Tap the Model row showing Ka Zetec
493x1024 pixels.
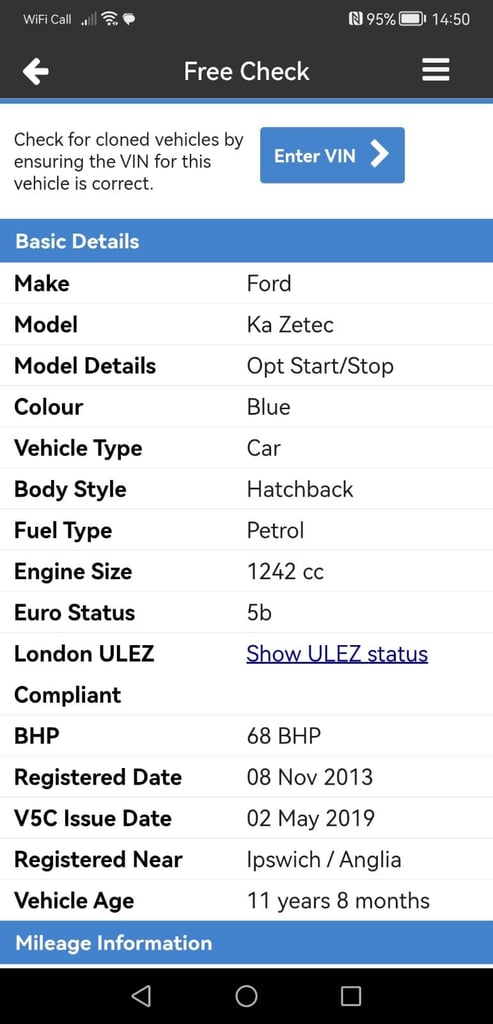coord(246,325)
